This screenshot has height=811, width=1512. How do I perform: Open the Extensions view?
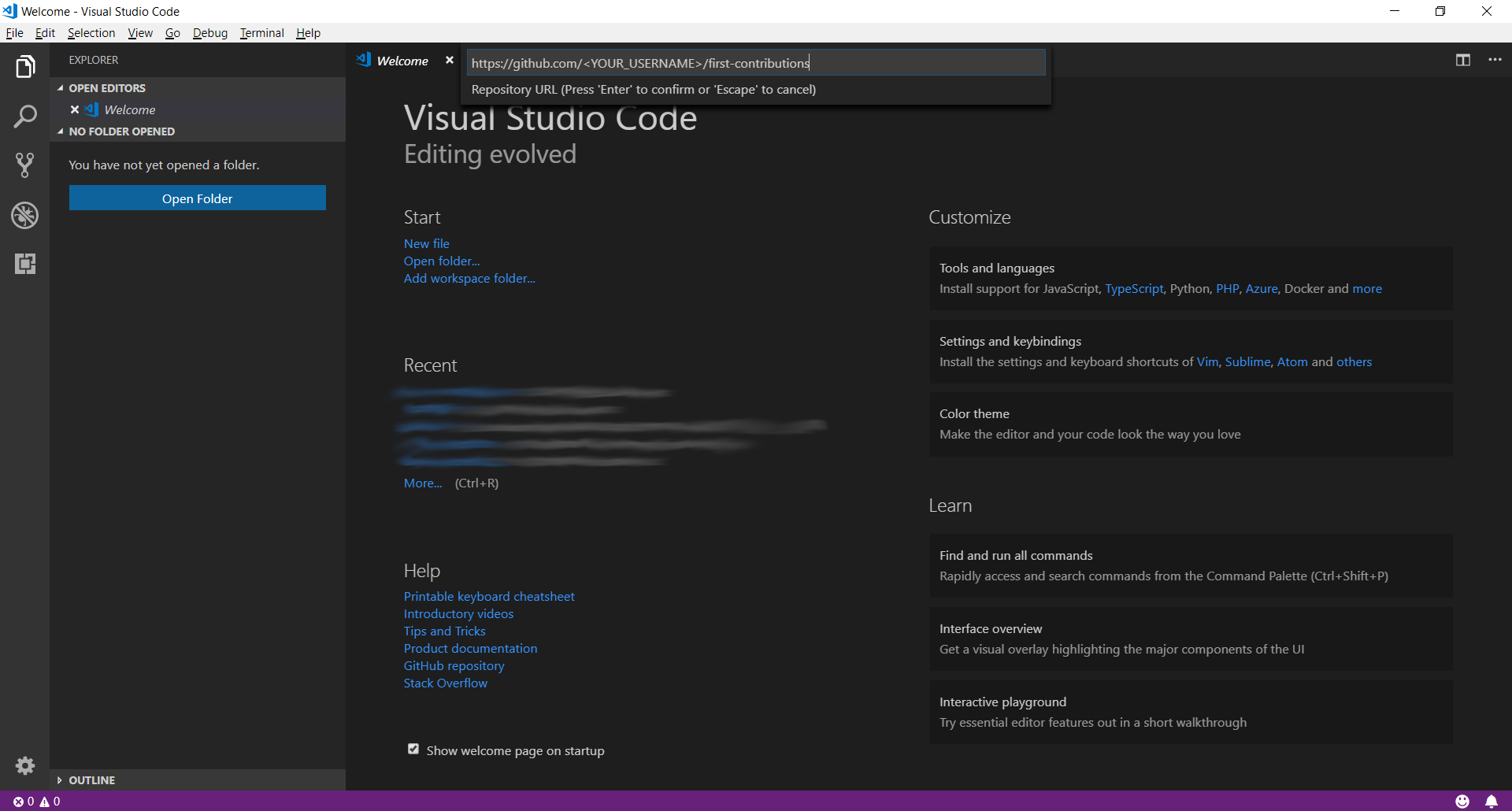pyautogui.click(x=24, y=264)
